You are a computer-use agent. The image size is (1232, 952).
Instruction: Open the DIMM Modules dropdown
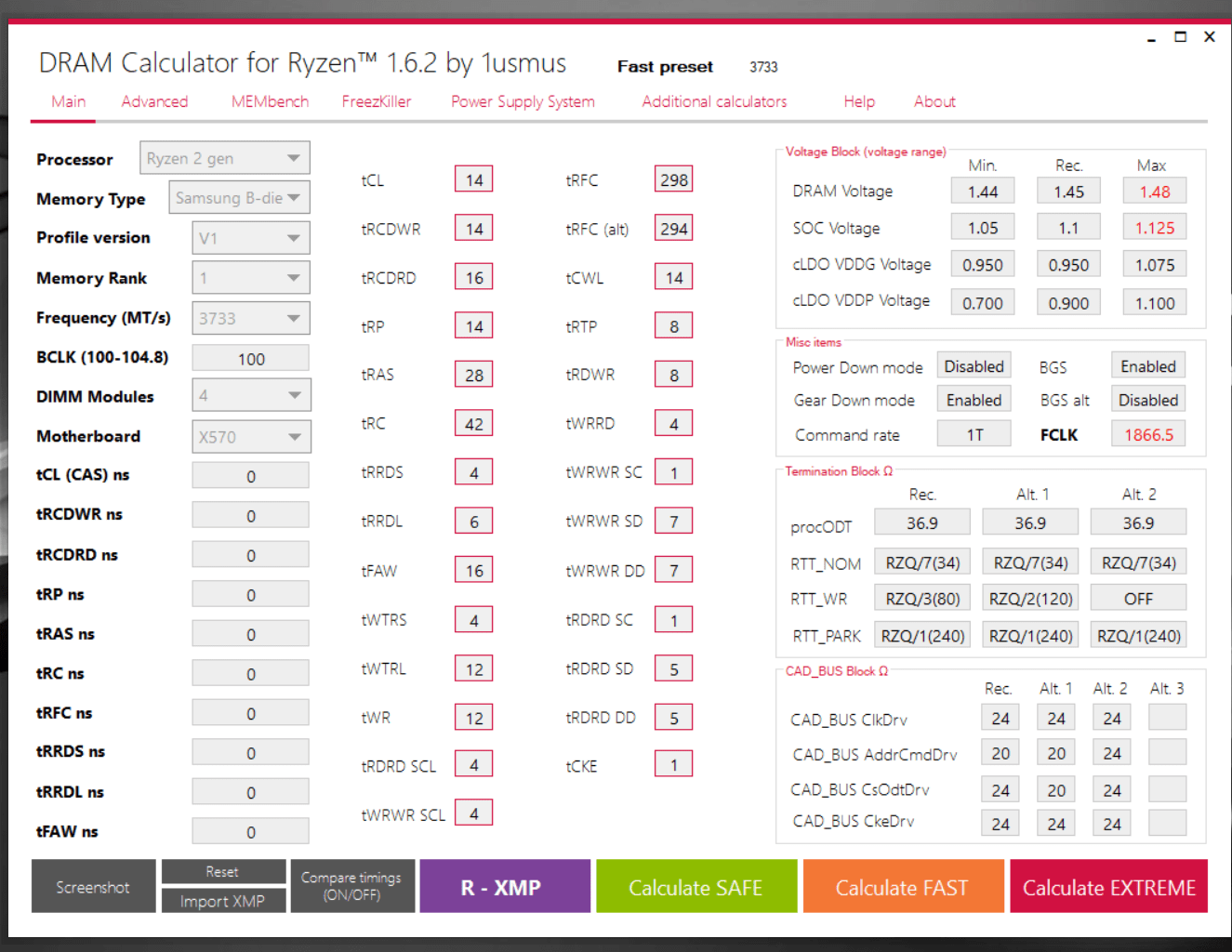tap(251, 395)
